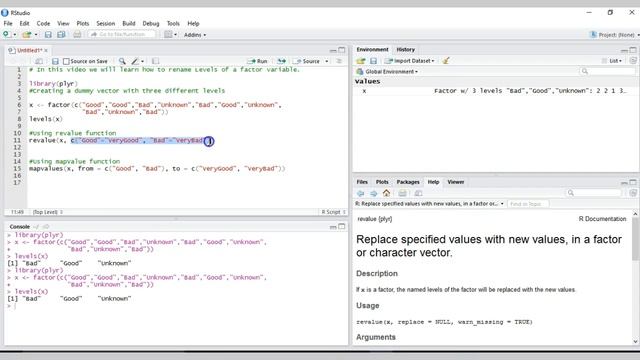Open the Code menu
This screenshot has height=360, width=640.
[x=43, y=24]
